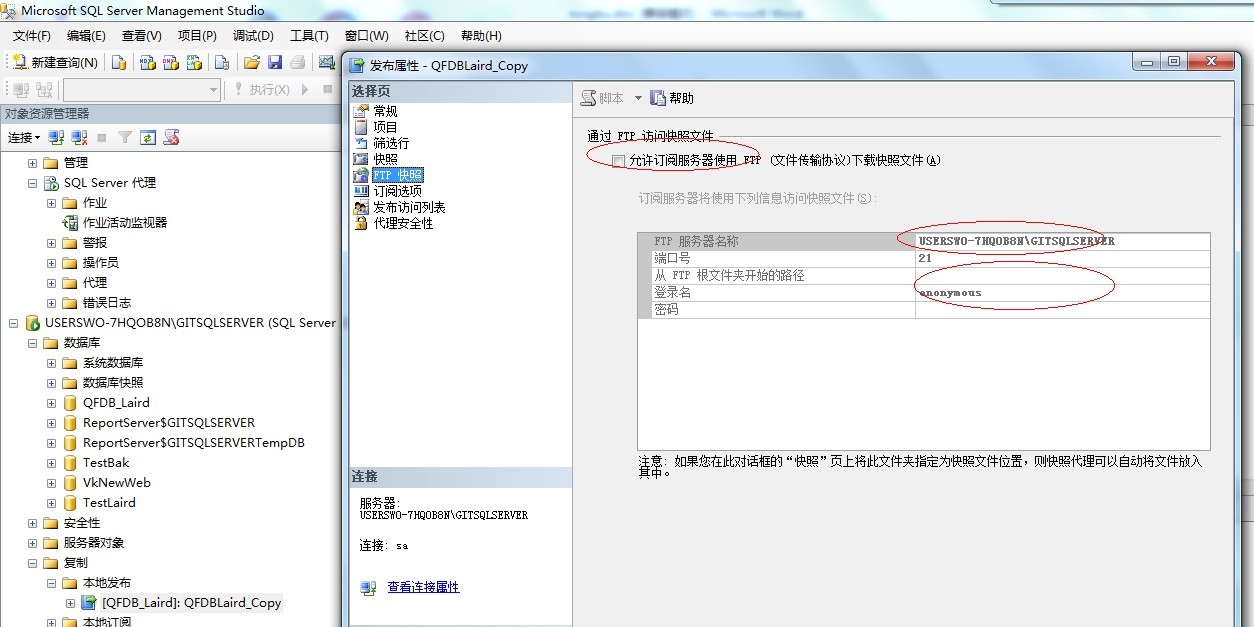Open the available databases combo box
1254x627 pixels.
[142, 90]
